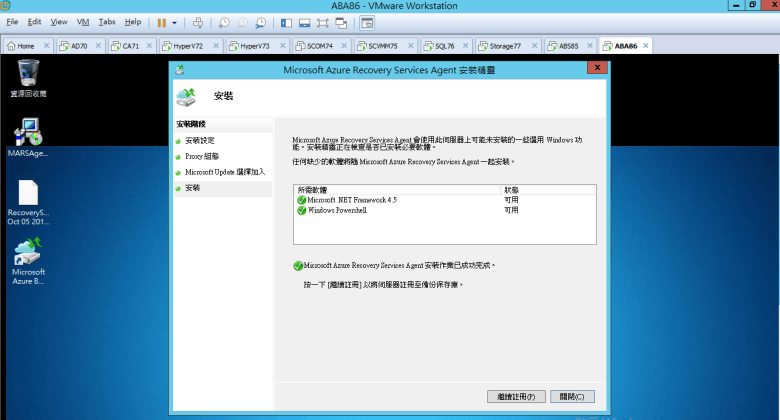Open the snapshot manager toolbar icon

[x=261, y=21]
